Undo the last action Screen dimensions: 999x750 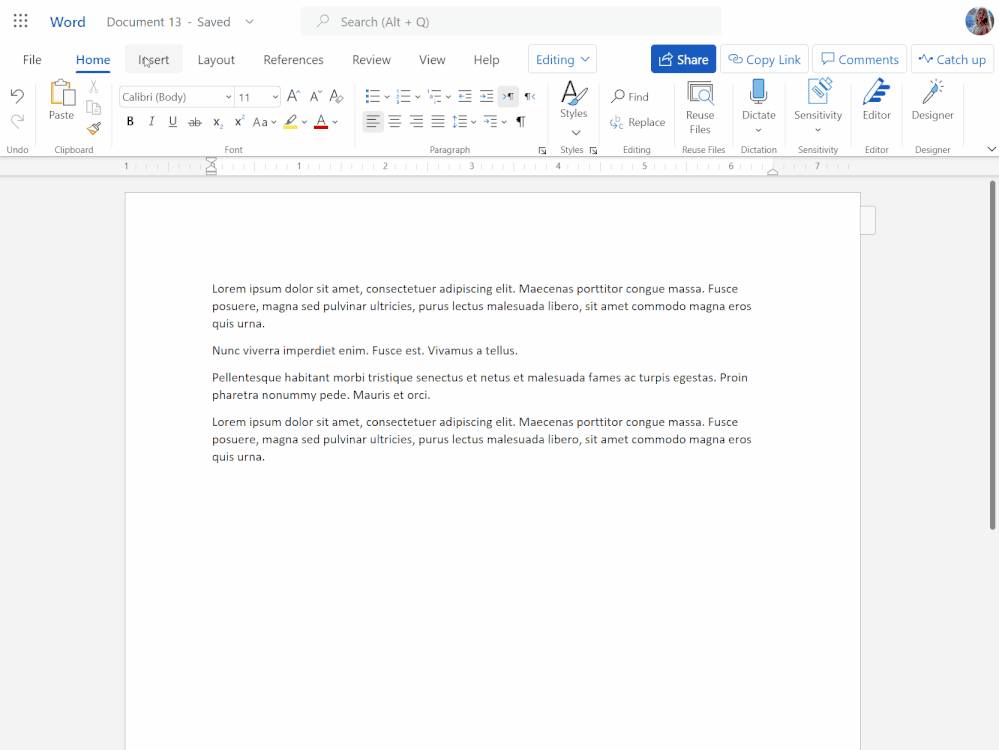17,96
